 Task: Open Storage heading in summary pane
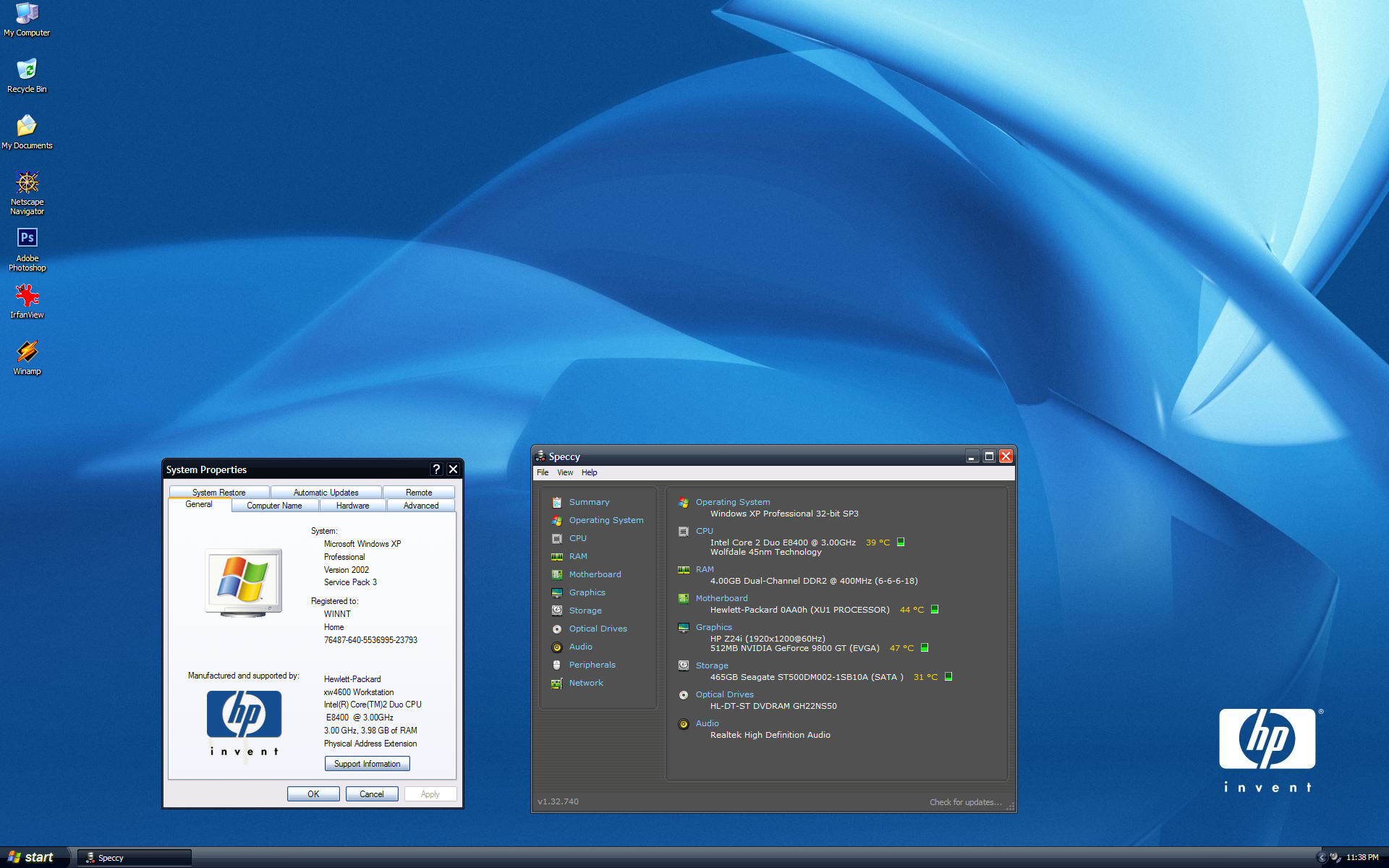pyautogui.click(x=712, y=665)
